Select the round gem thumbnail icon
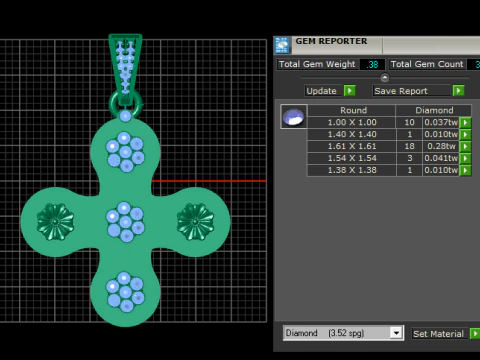 tap(294, 117)
